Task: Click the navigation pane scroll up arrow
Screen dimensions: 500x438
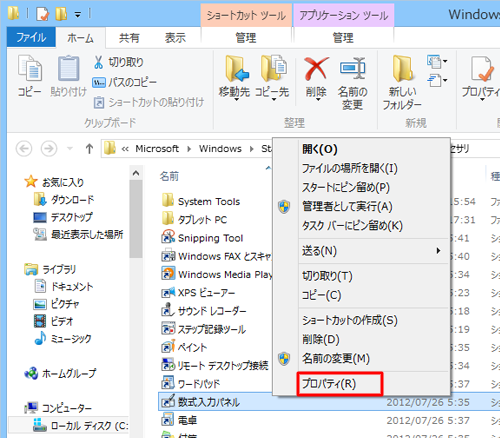Action: (136, 173)
